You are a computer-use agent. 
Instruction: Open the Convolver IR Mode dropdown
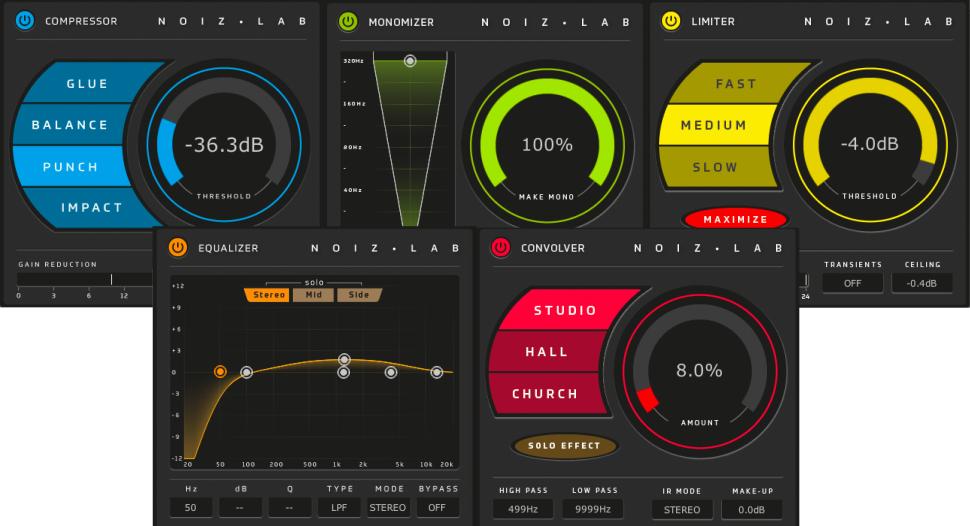[x=682, y=509]
